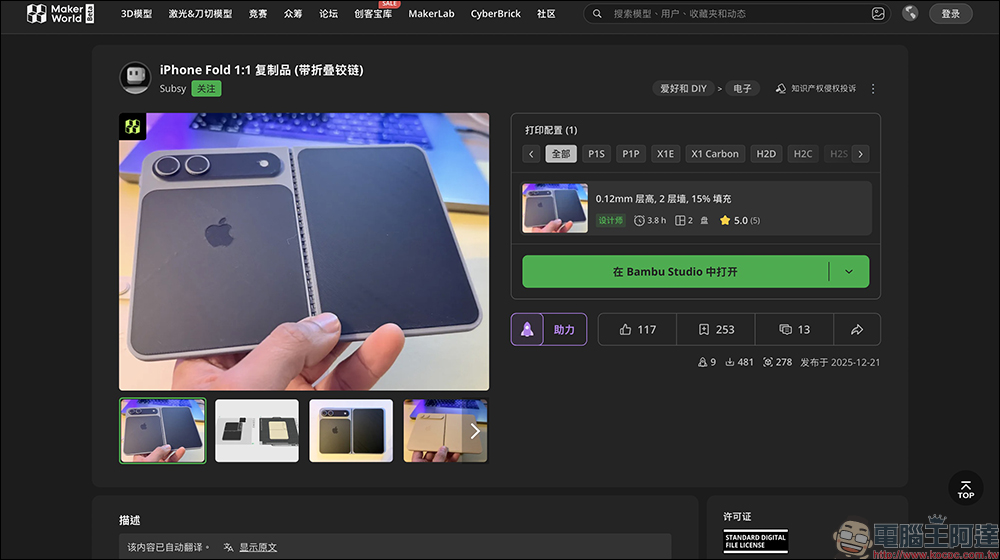
Task: Open the 众筹 menu
Action: 293,13
